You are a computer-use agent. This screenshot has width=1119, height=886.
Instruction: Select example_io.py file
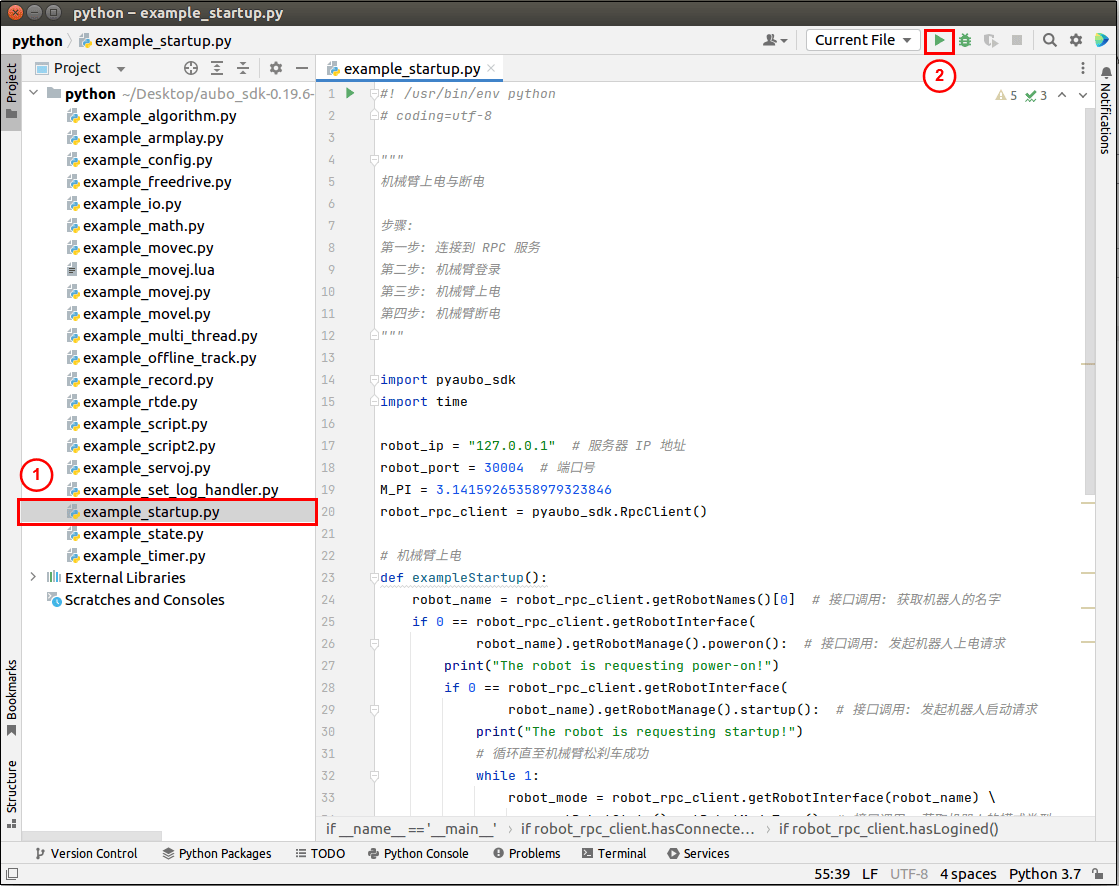(x=132, y=204)
